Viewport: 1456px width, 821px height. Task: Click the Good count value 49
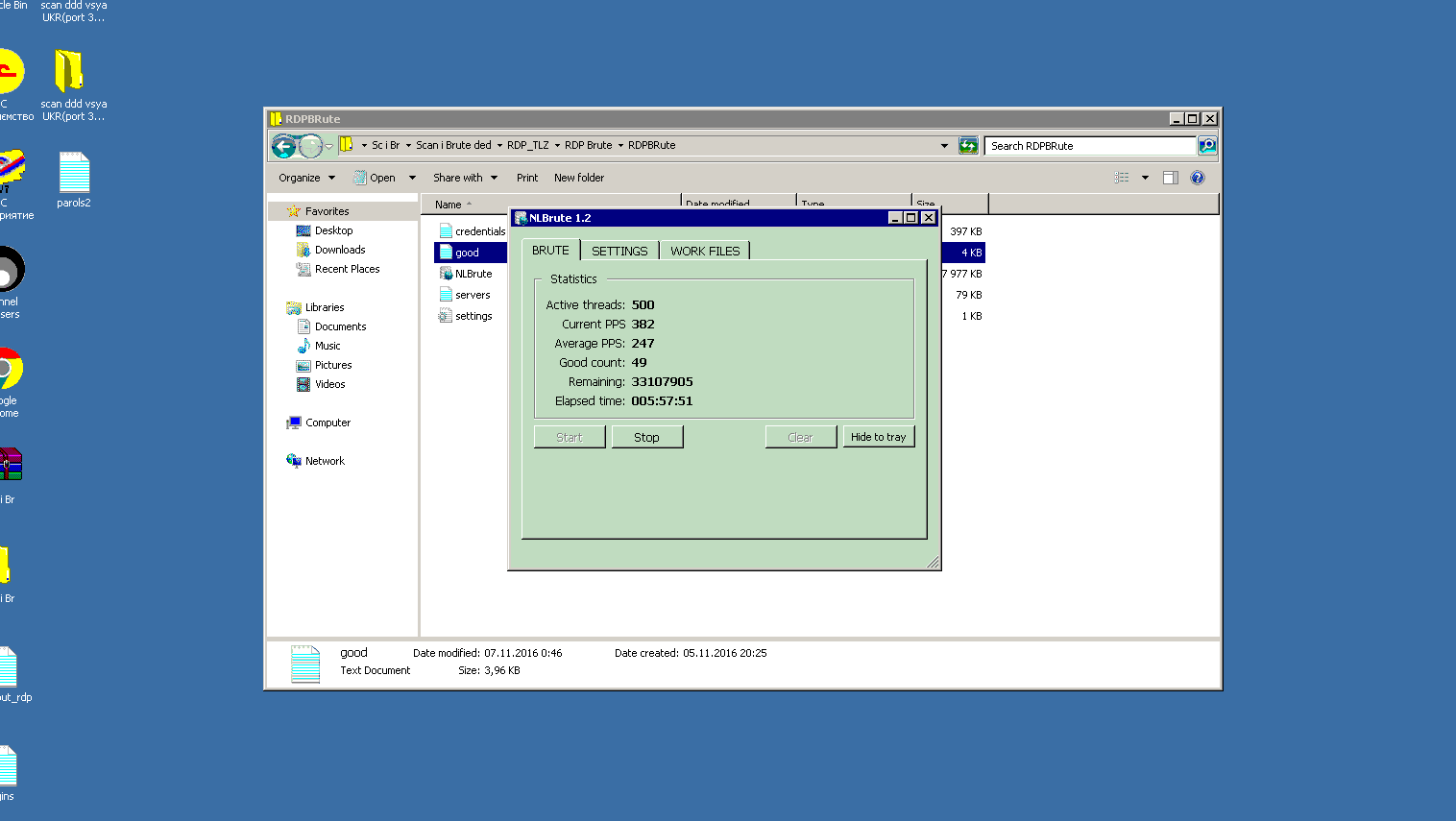(x=639, y=363)
